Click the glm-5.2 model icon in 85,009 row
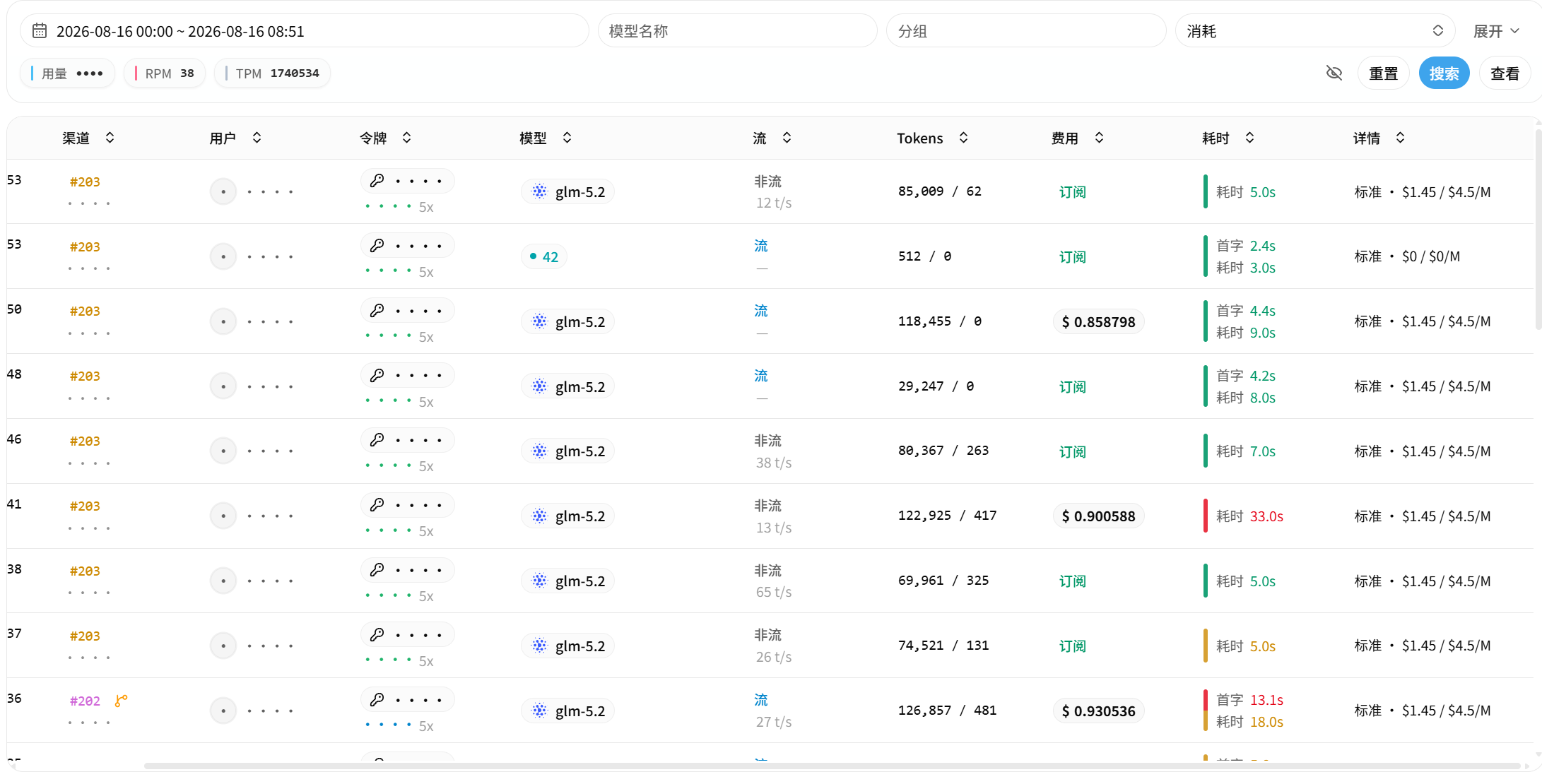The width and height of the screenshot is (1542, 784). 540,191
